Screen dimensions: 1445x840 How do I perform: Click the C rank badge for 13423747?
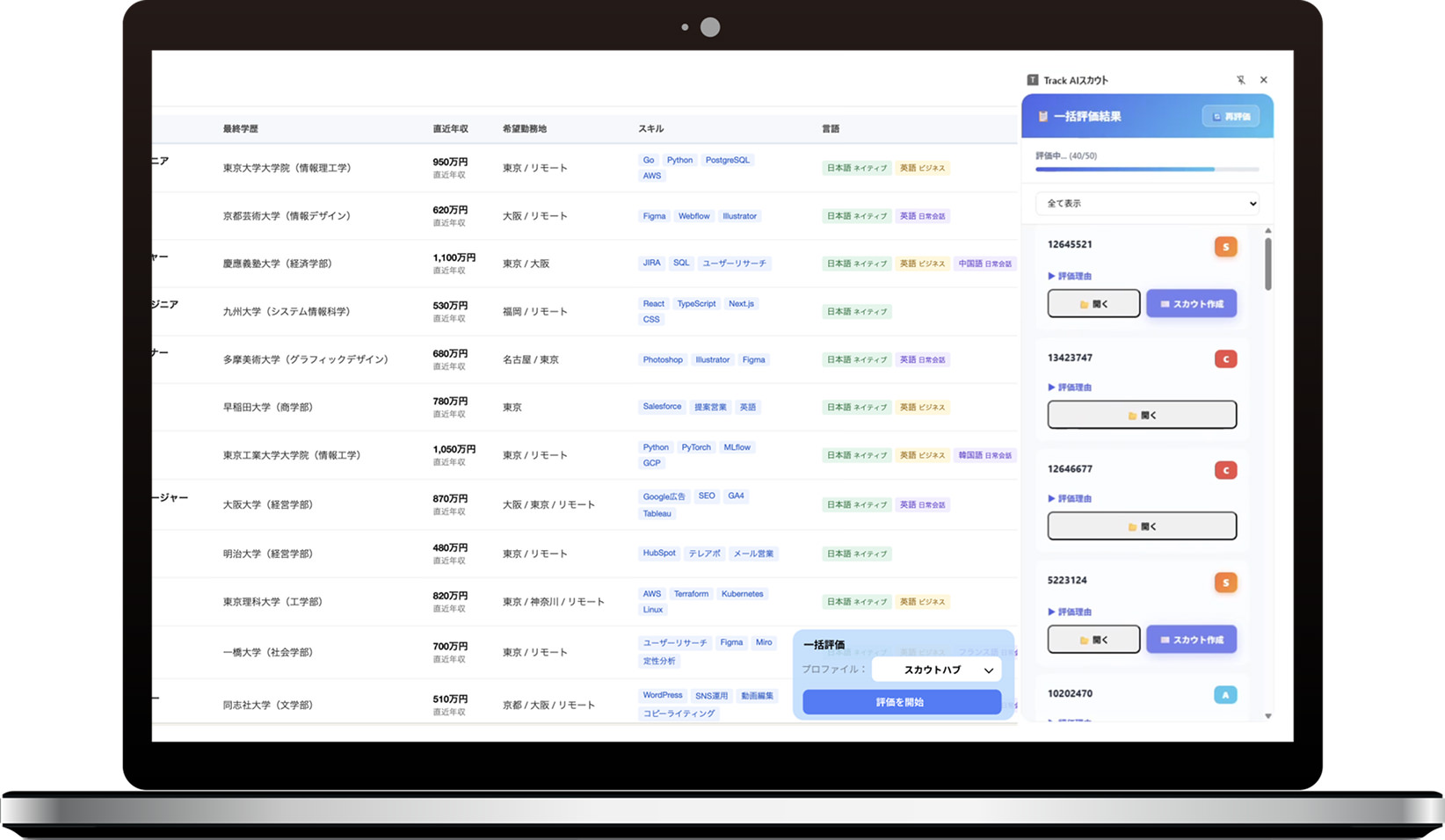(1225, 358)
